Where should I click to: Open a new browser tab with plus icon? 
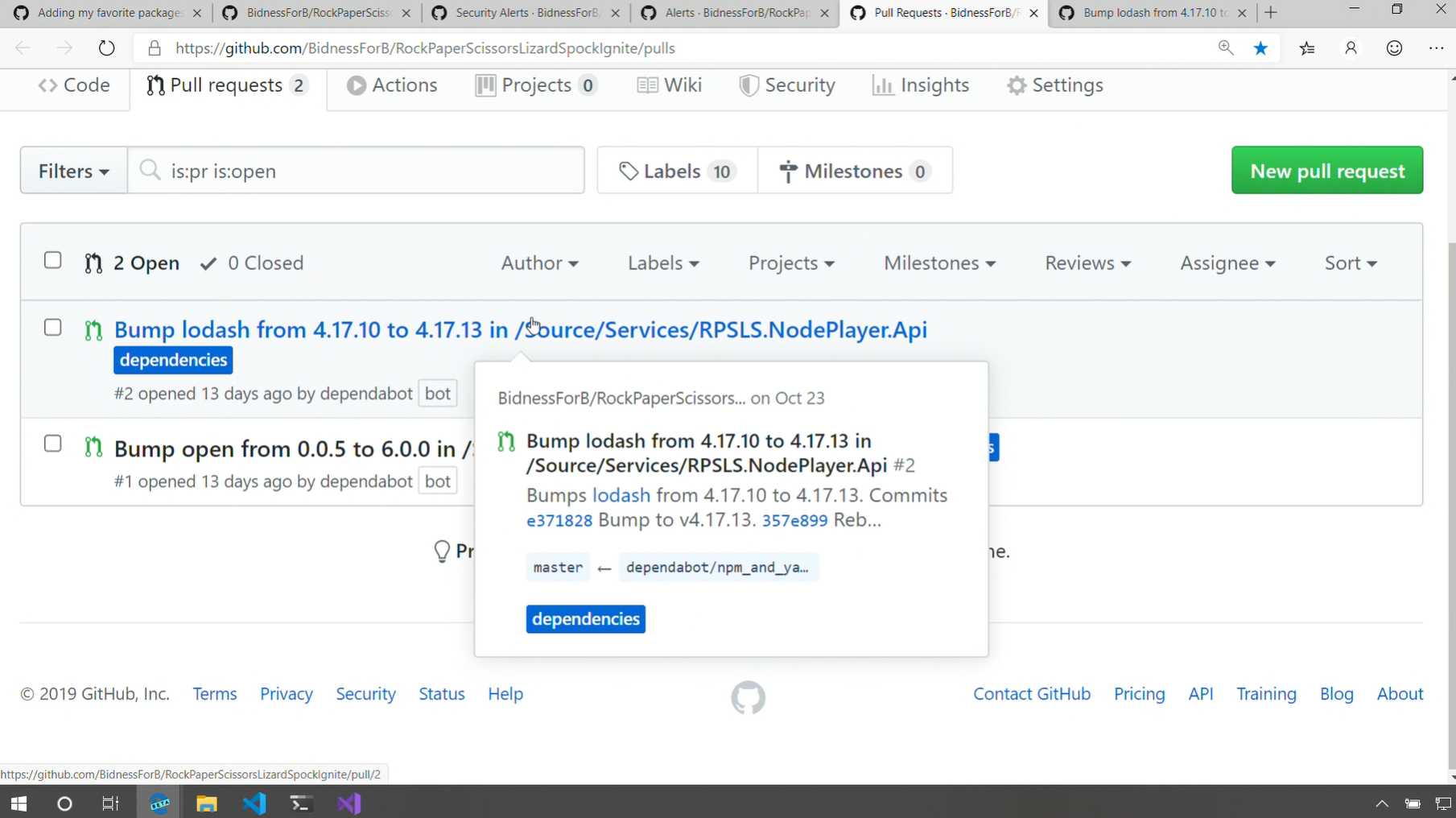[1271, 13]
